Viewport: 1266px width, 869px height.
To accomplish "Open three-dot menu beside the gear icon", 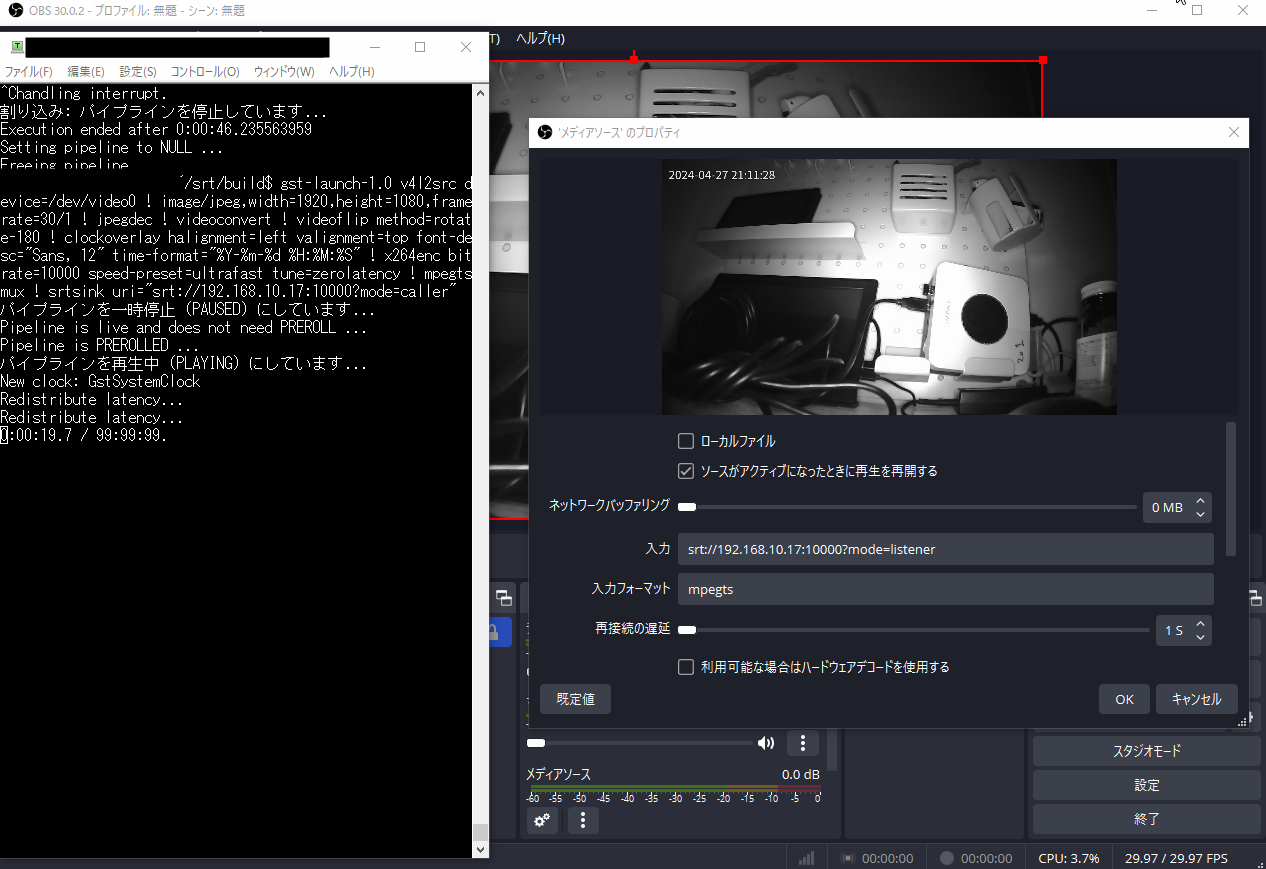I will [583, 820].
